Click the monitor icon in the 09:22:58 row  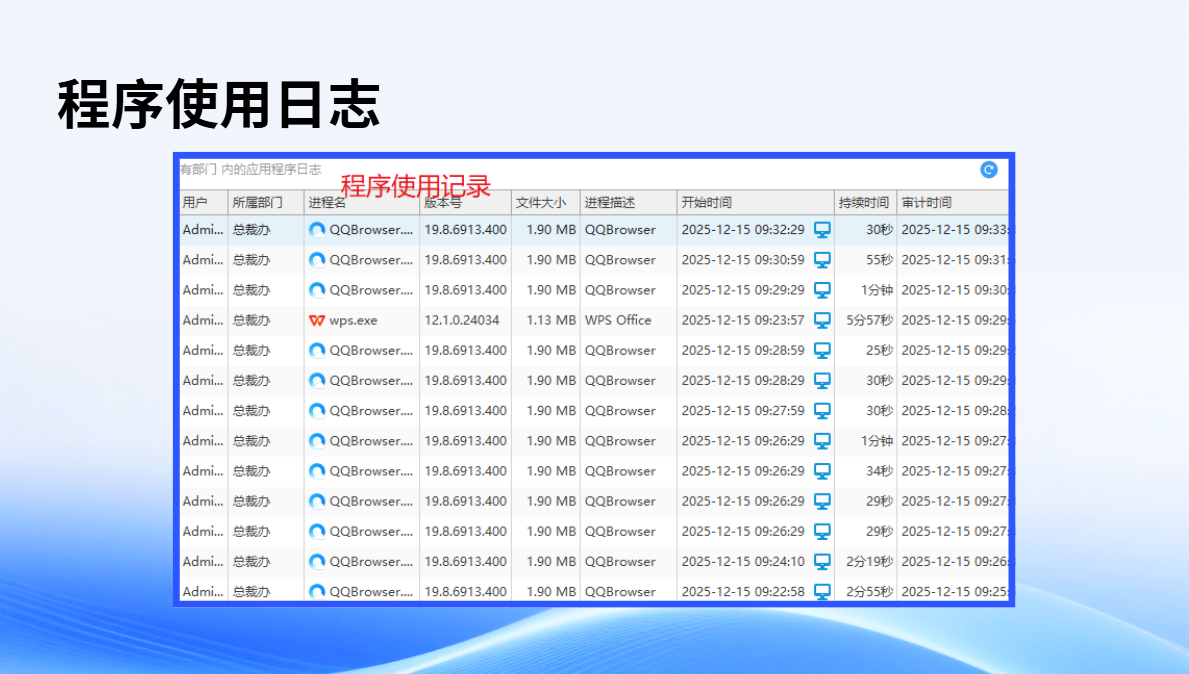(822, 592)
